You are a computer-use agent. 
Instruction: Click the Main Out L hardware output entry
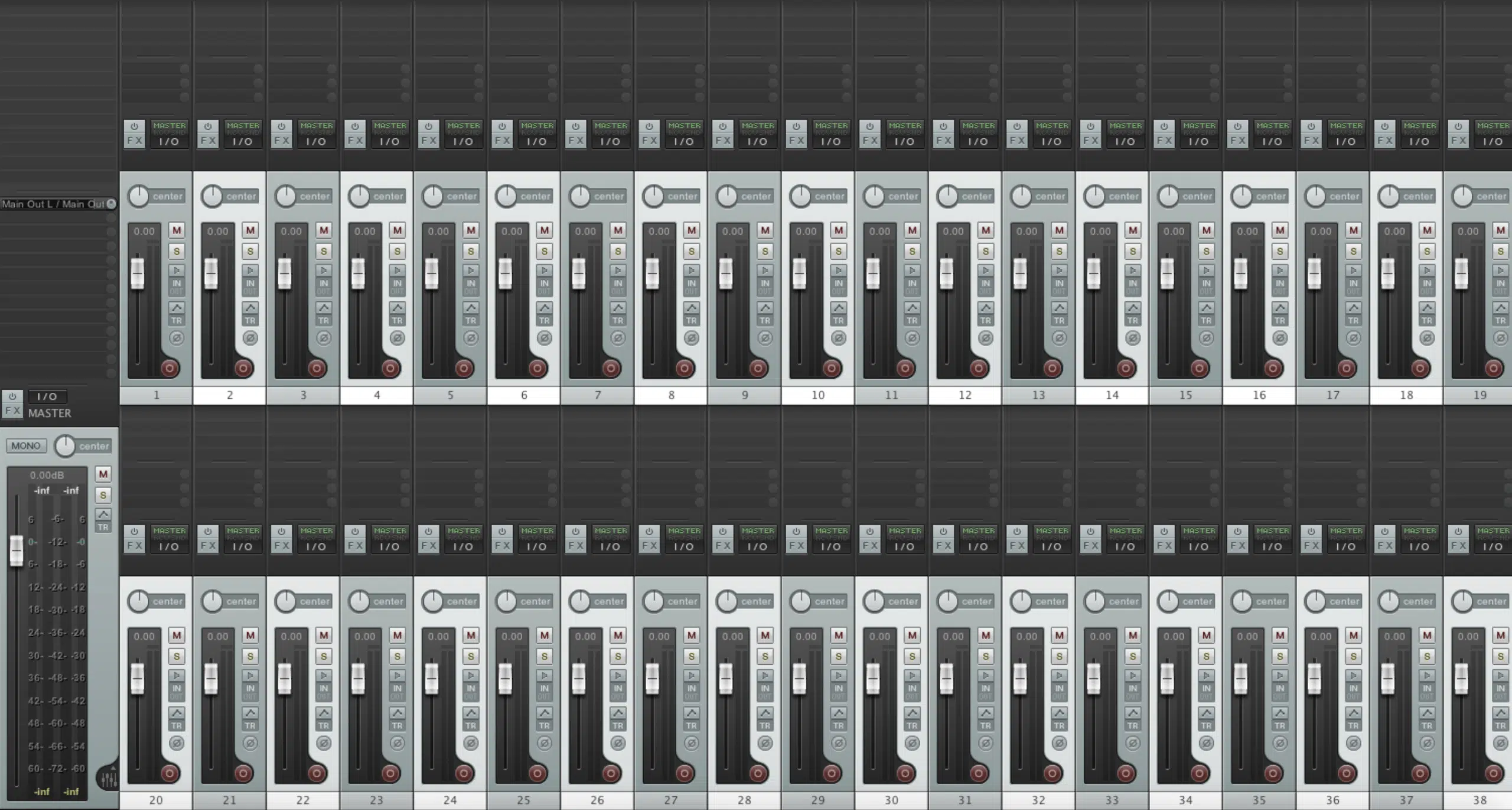pyautogui.click(x=54, y=204)
